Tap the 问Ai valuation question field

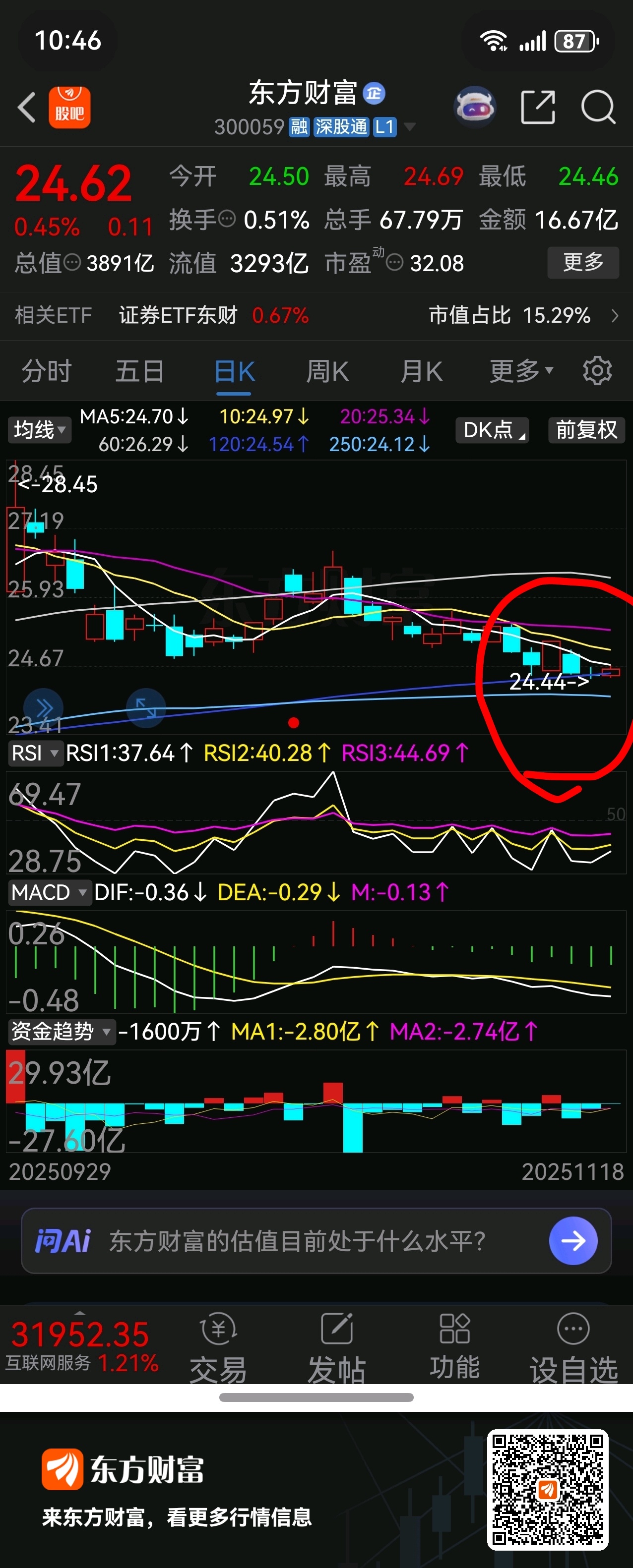point(316,1240)
